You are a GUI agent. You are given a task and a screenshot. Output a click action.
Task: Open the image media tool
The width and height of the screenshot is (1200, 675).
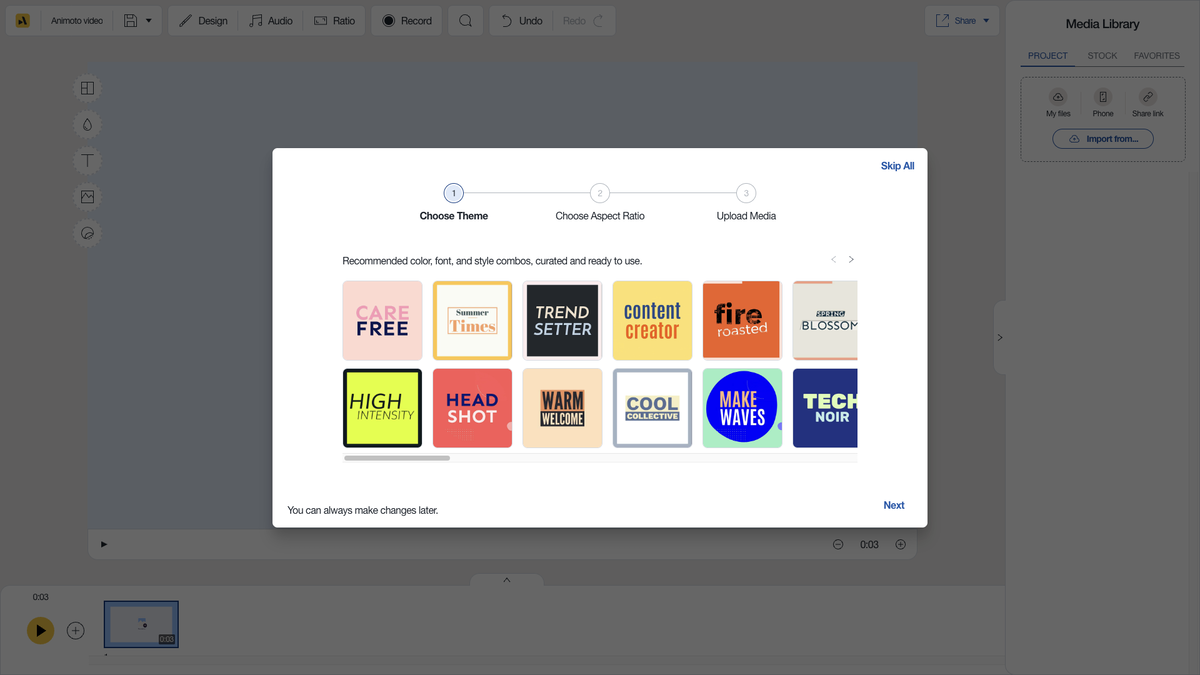pyautogui.click(x=87, y=196)
